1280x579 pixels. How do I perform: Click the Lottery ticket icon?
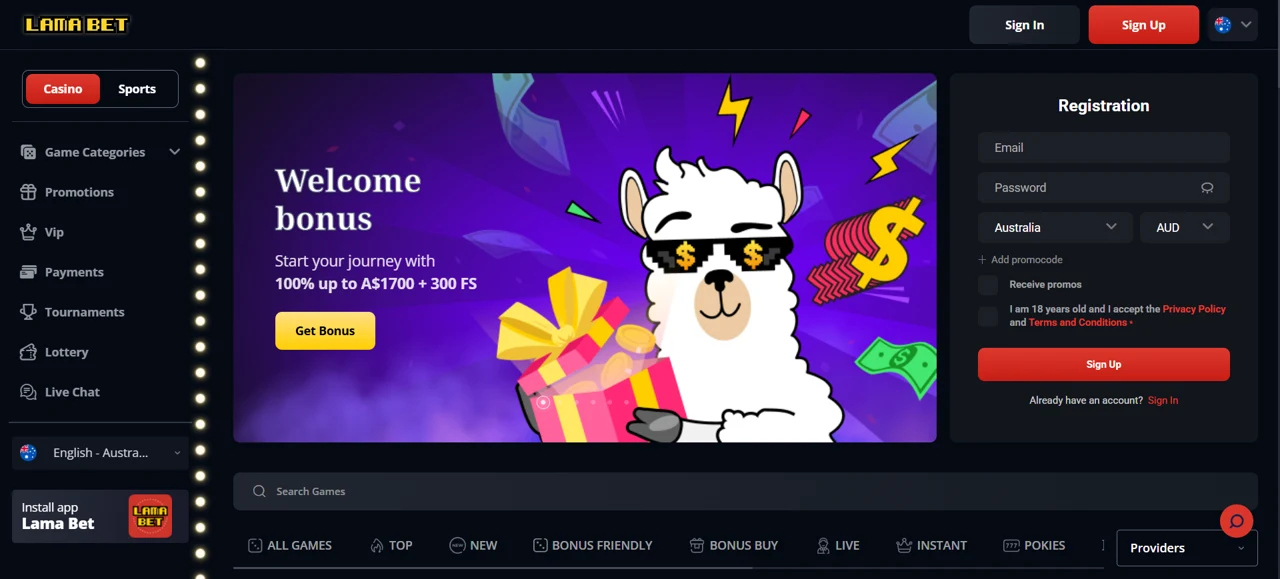click(x=28, y=352)
